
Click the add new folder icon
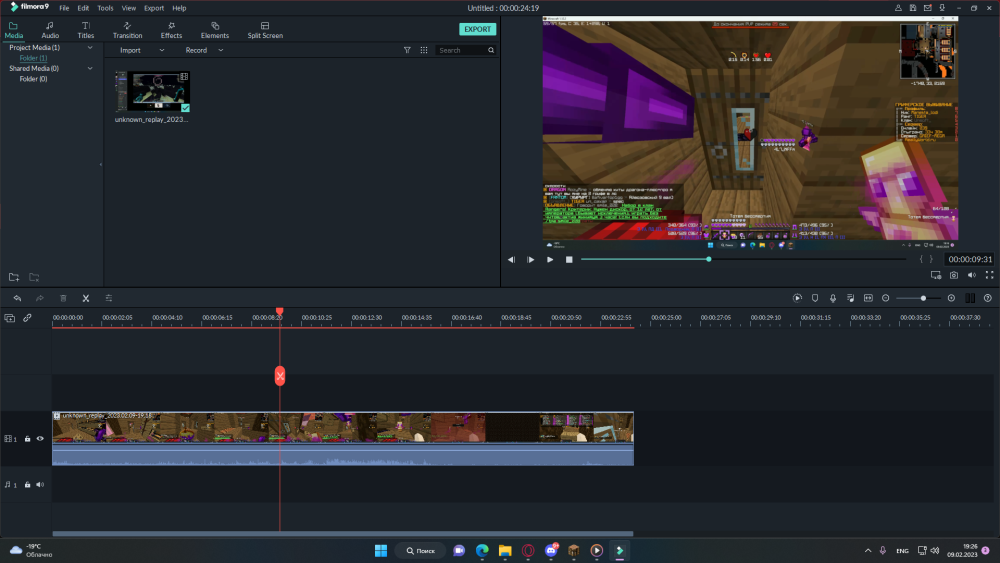tap(14, 277)
